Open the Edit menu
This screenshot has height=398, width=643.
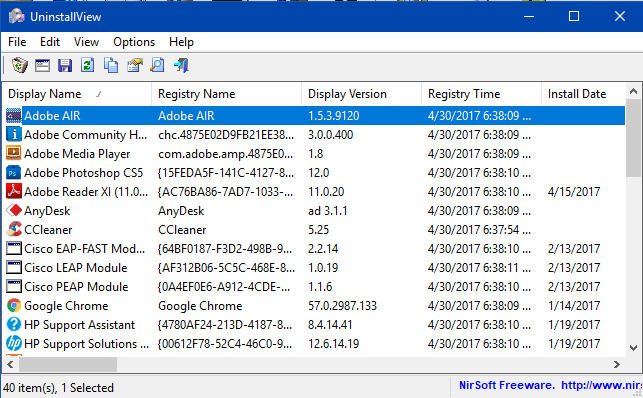[50, 42]
